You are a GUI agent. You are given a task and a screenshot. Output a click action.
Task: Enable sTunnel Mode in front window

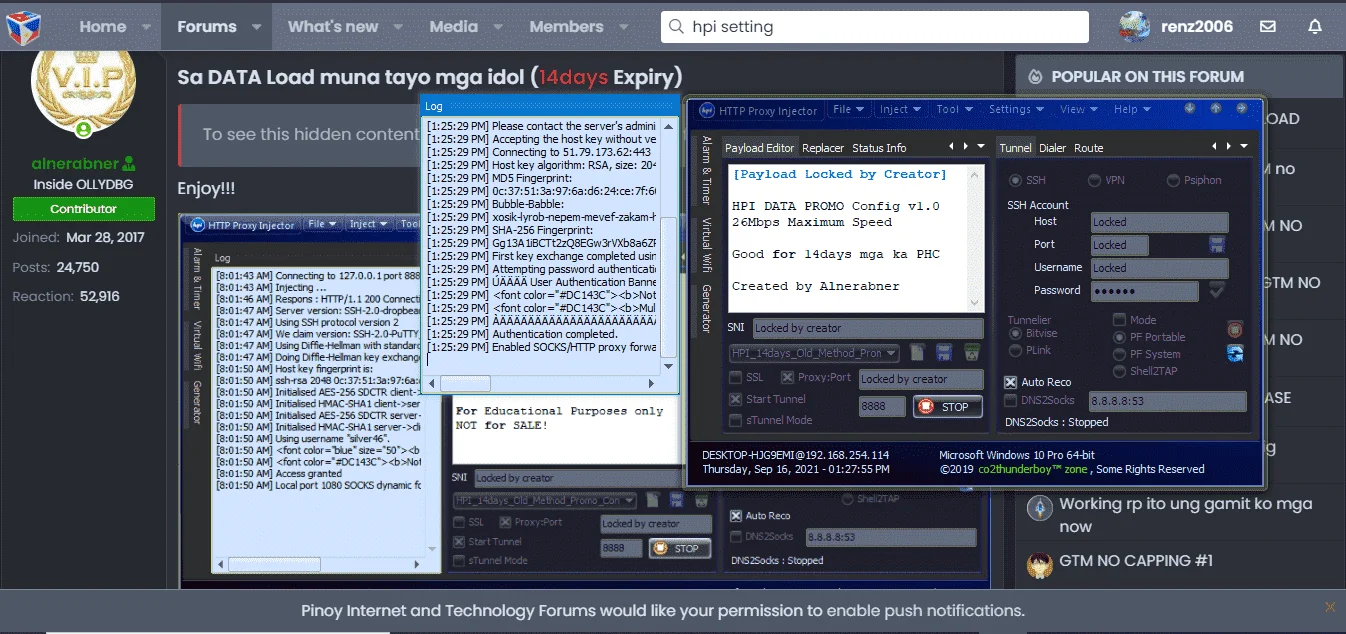pyautogui.click(x=736, y=420)
